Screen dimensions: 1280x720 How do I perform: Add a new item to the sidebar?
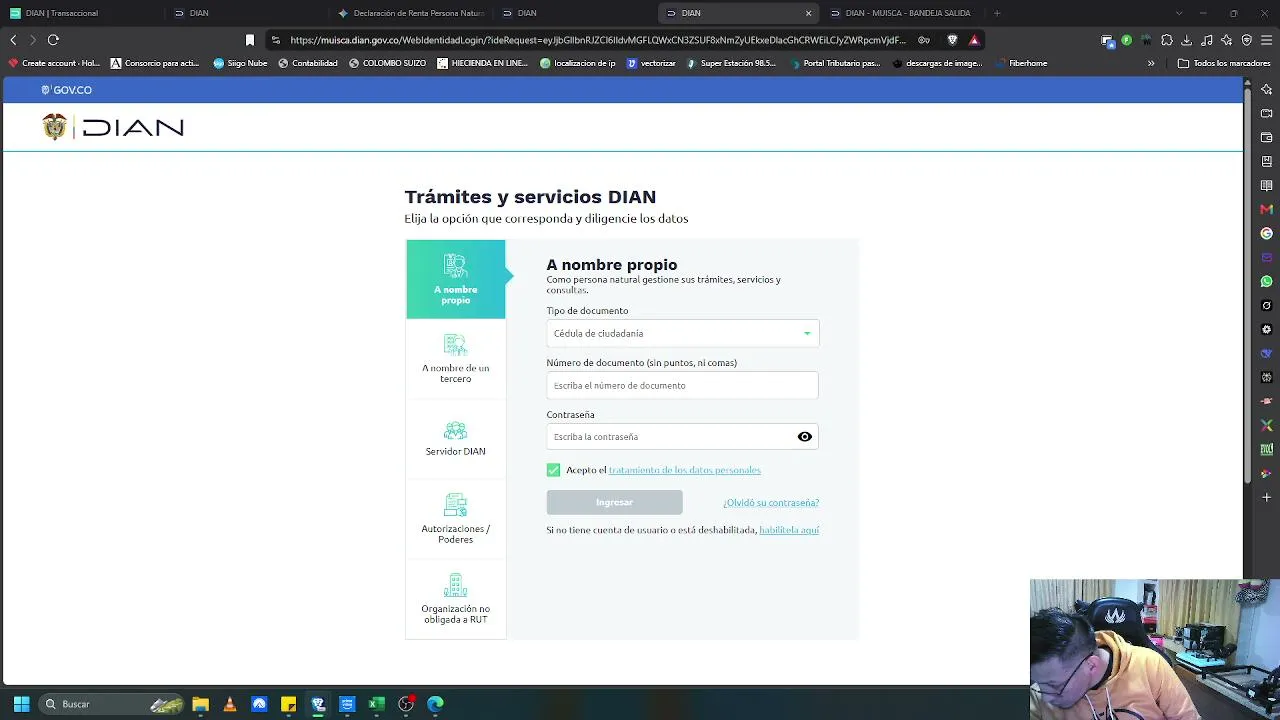(1267, 497)
